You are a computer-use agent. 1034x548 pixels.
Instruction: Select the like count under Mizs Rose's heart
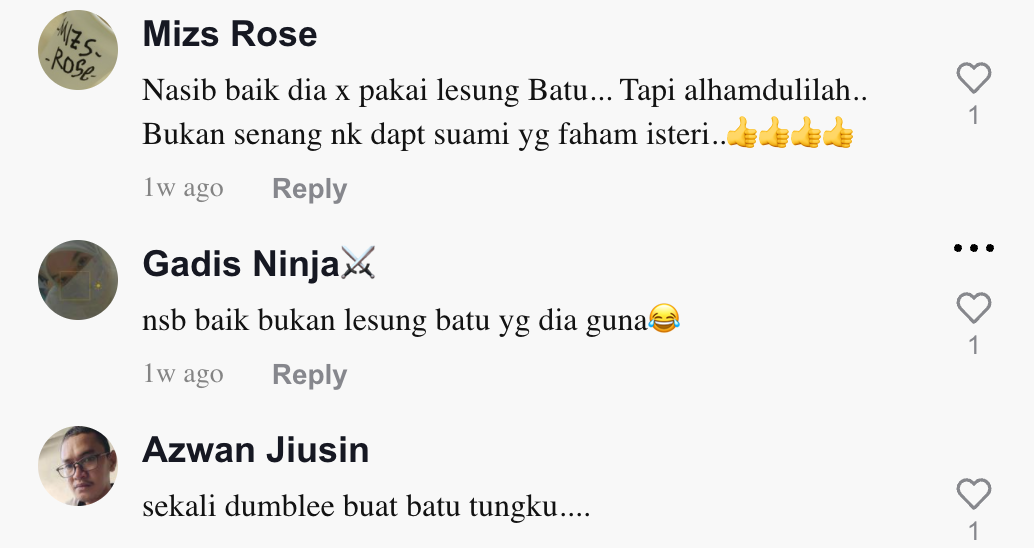973,116
